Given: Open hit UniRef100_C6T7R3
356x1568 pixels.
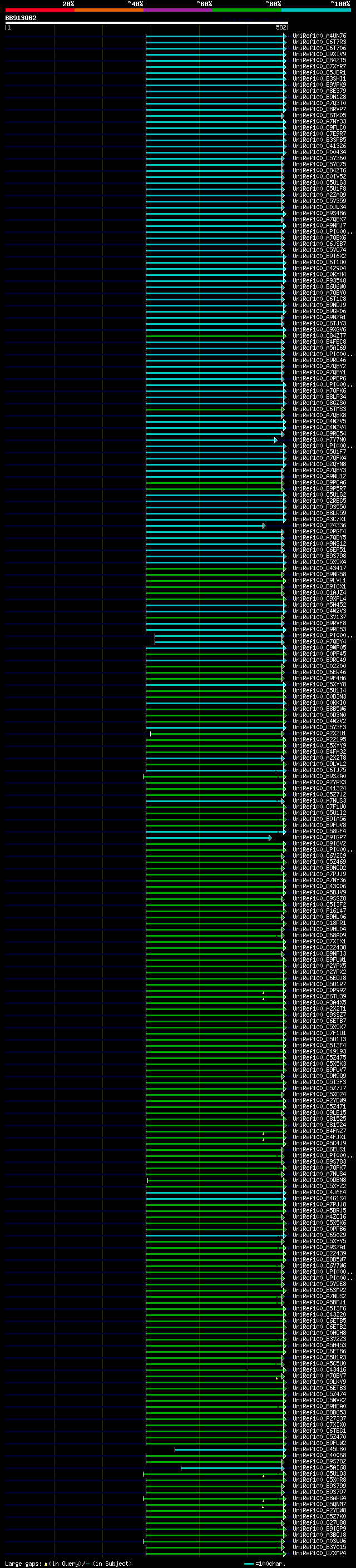Looking at the screenshot, I should tap(319, 42).
